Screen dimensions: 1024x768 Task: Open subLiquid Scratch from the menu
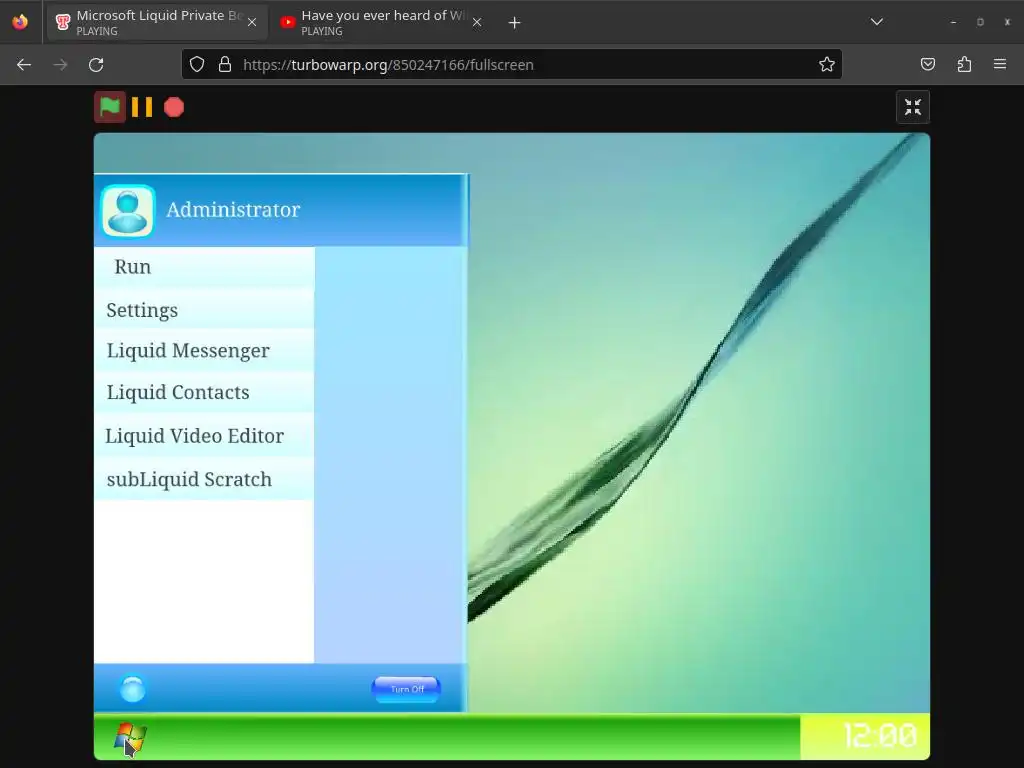204,479
